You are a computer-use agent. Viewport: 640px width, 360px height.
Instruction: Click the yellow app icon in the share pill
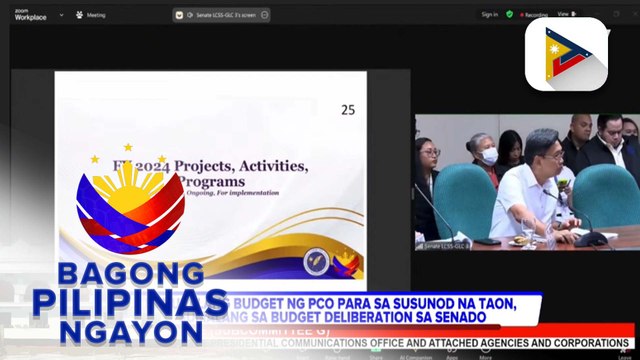tap(179, 15)
